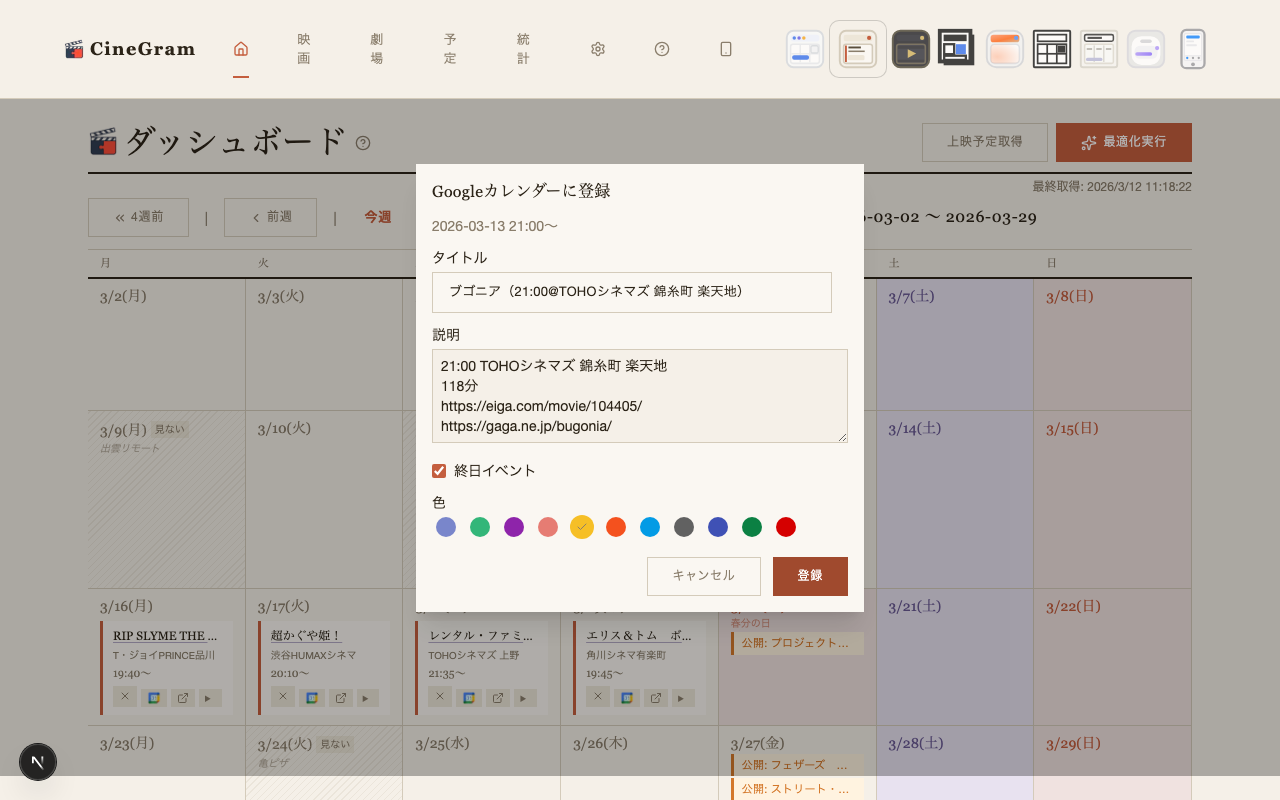Open external link icon on 超かぐや姫！ event

coord(340,697)
